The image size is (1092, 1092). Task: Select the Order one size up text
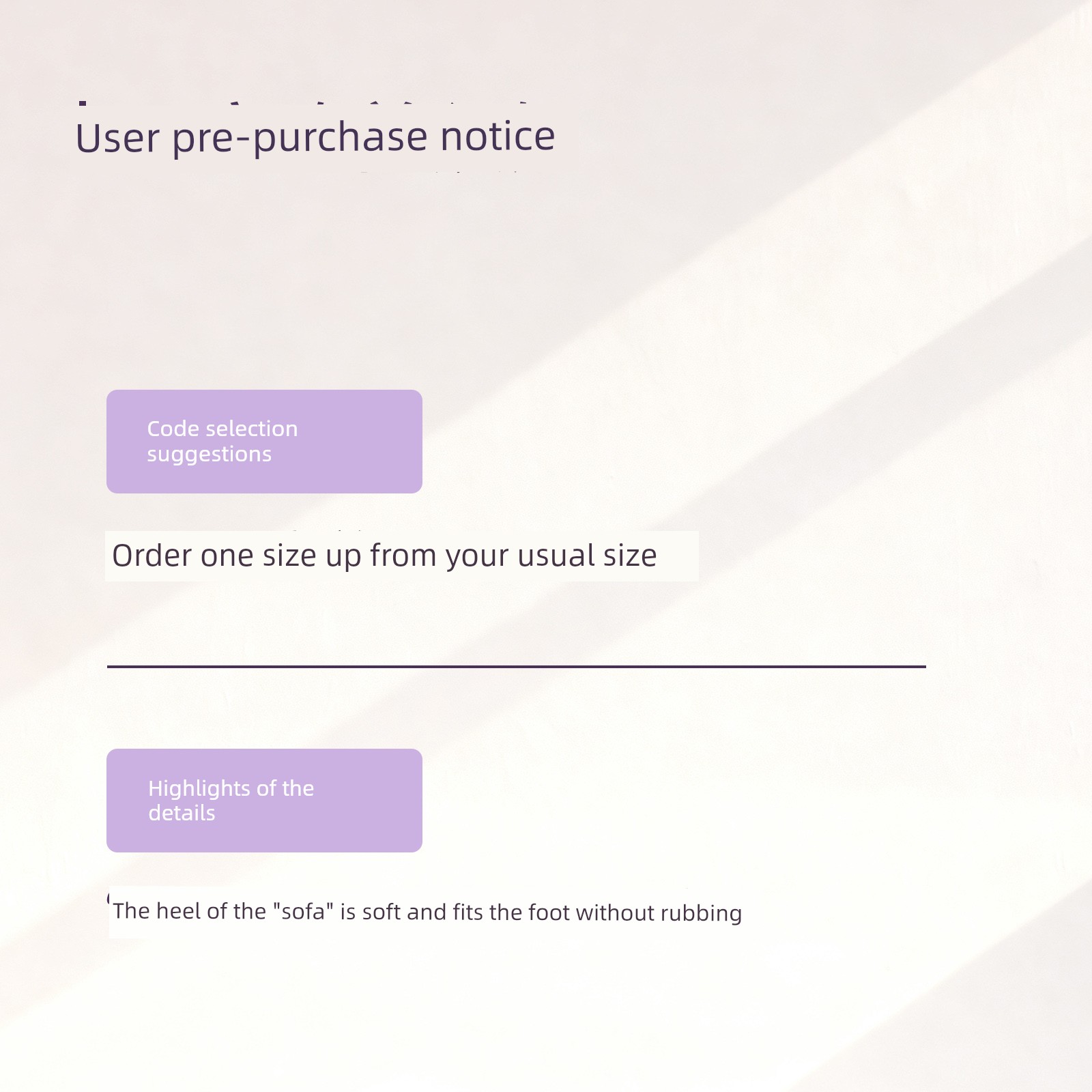tap(384, 556)
